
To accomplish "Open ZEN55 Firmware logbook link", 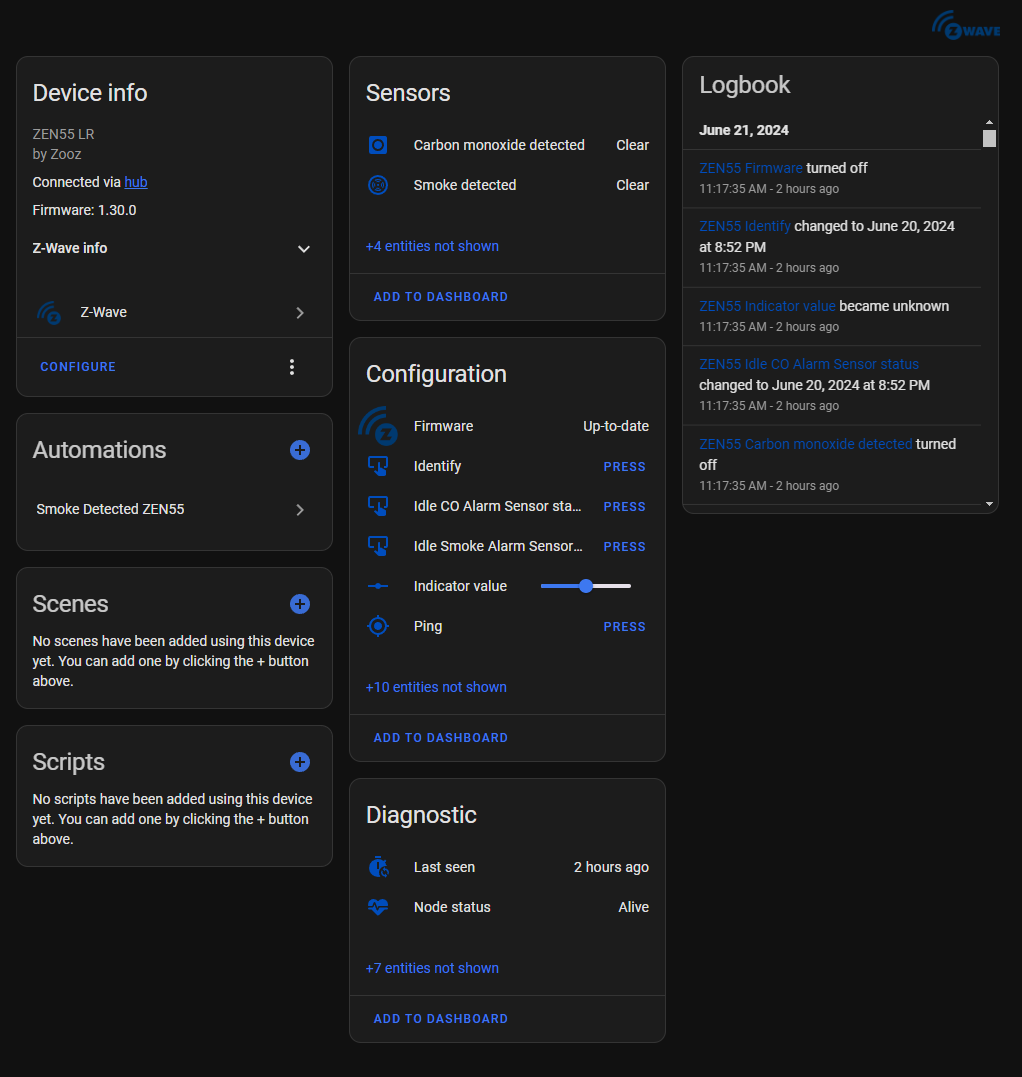I will pyautogui.click(x=751, y=168).
